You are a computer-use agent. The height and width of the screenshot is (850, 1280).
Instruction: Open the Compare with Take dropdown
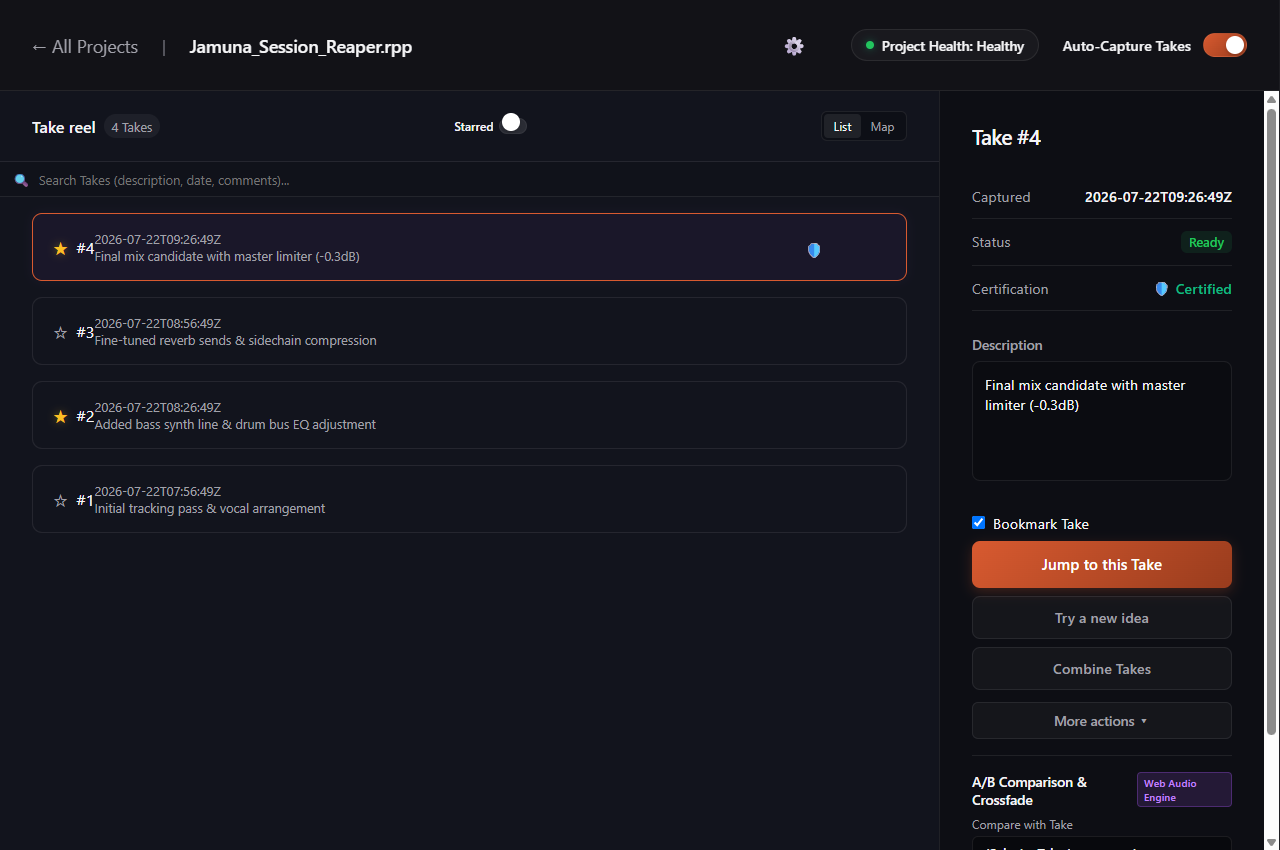click(x=1102, y=843)
